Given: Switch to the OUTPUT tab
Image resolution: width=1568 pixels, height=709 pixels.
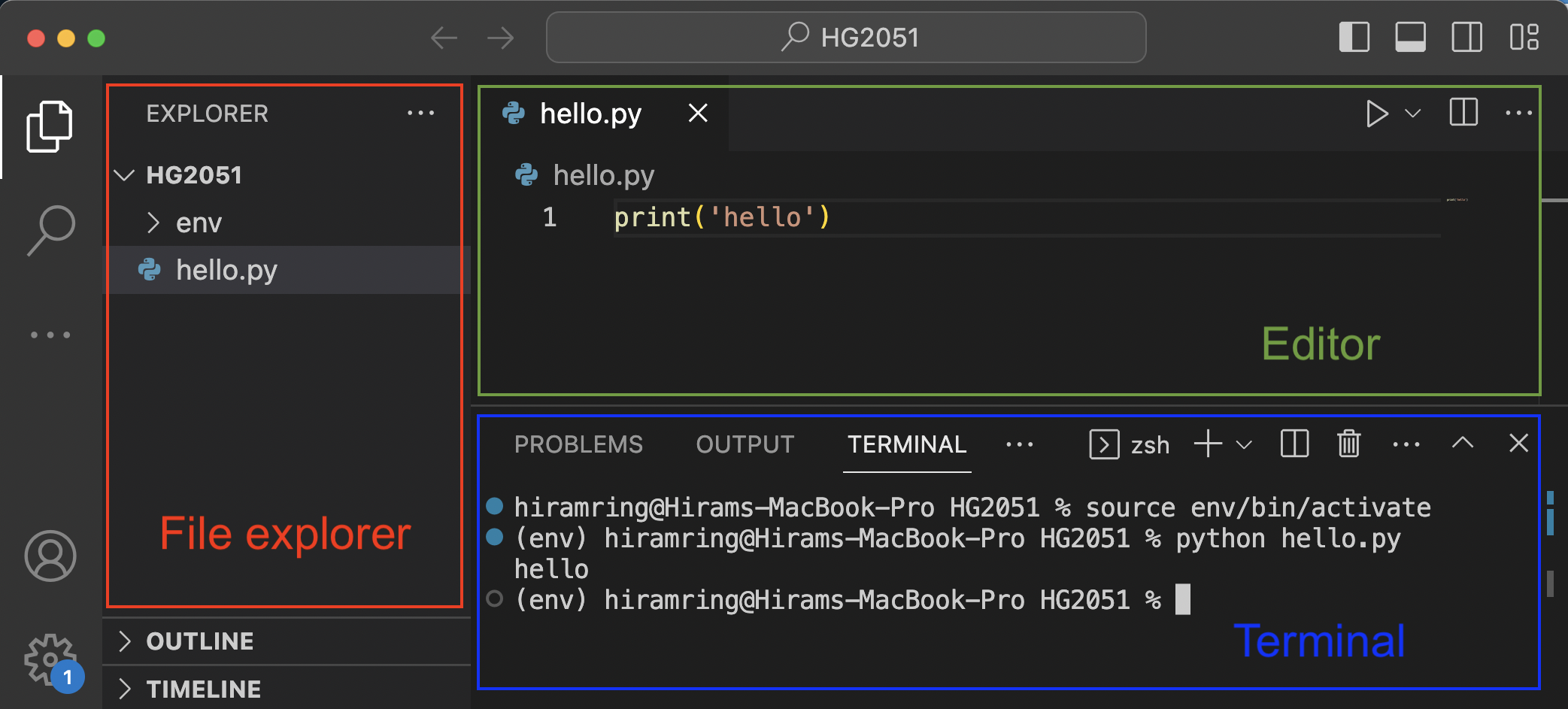Looking at the screenshot, I should tap(745, 444).
